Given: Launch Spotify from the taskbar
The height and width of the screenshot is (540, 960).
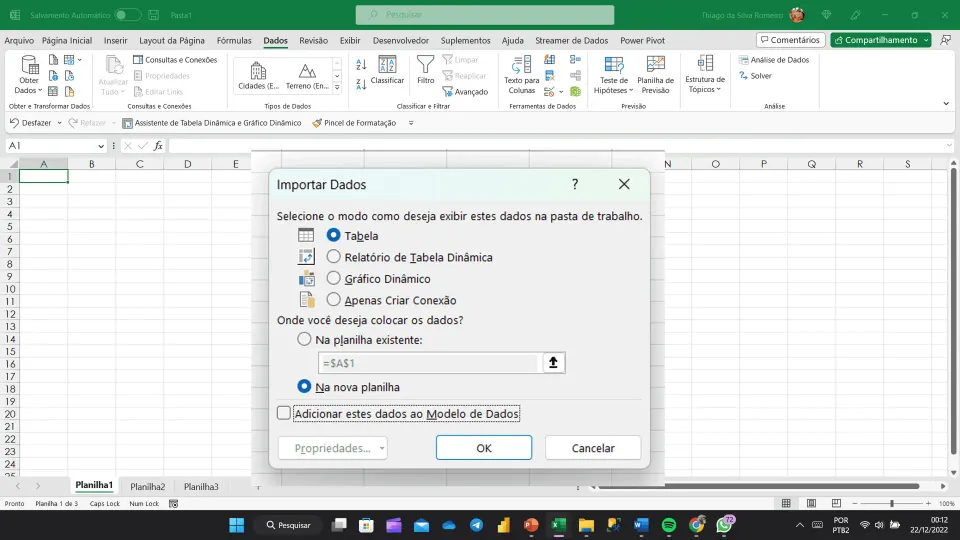Looking at the screenshot, I should 669,525.
